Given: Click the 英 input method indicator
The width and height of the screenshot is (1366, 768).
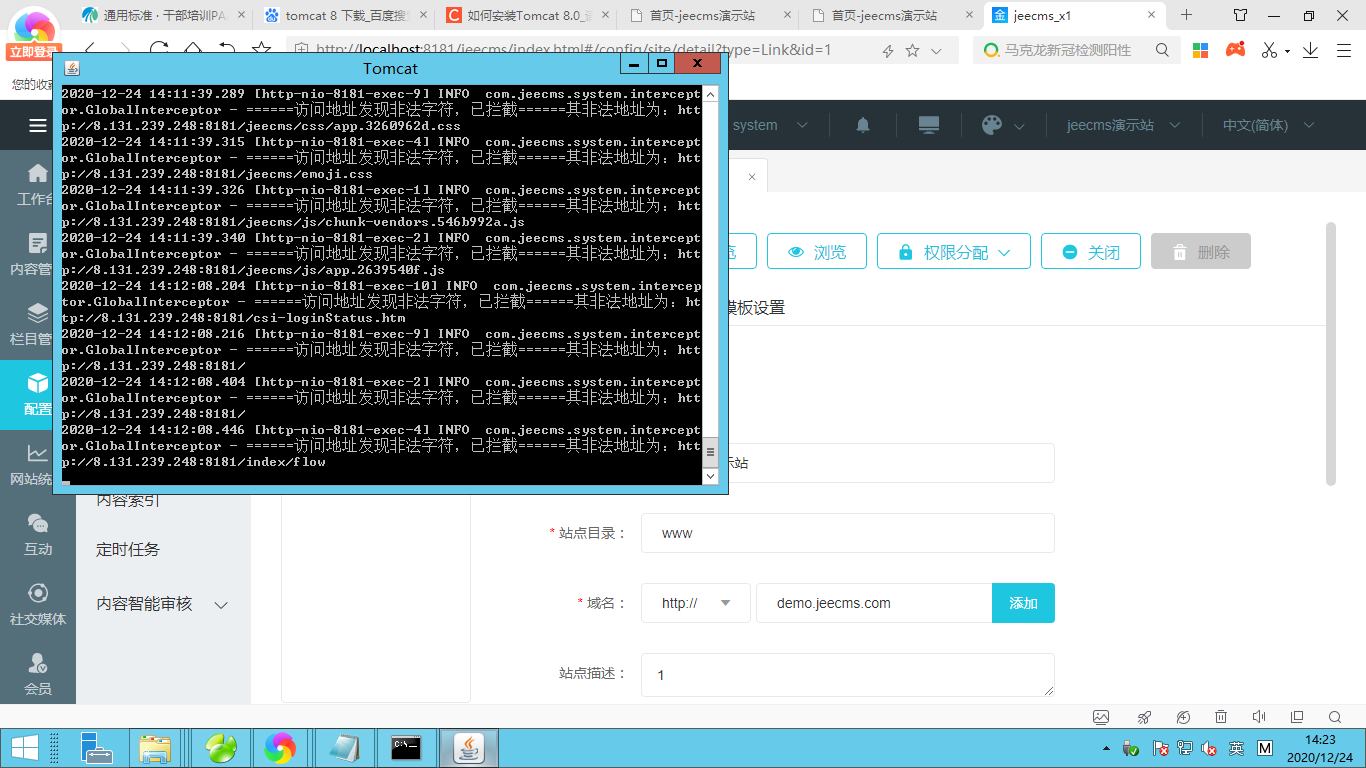Looking at the screenshot, I should click(x=1236, y=748).
